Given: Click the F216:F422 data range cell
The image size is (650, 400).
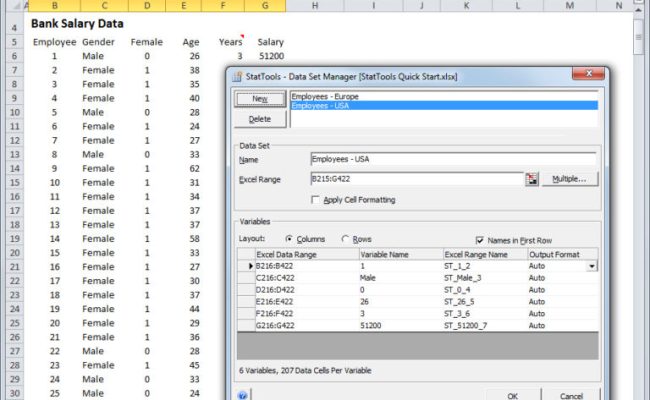Looking at the screenshot, I should click(307, 314).
